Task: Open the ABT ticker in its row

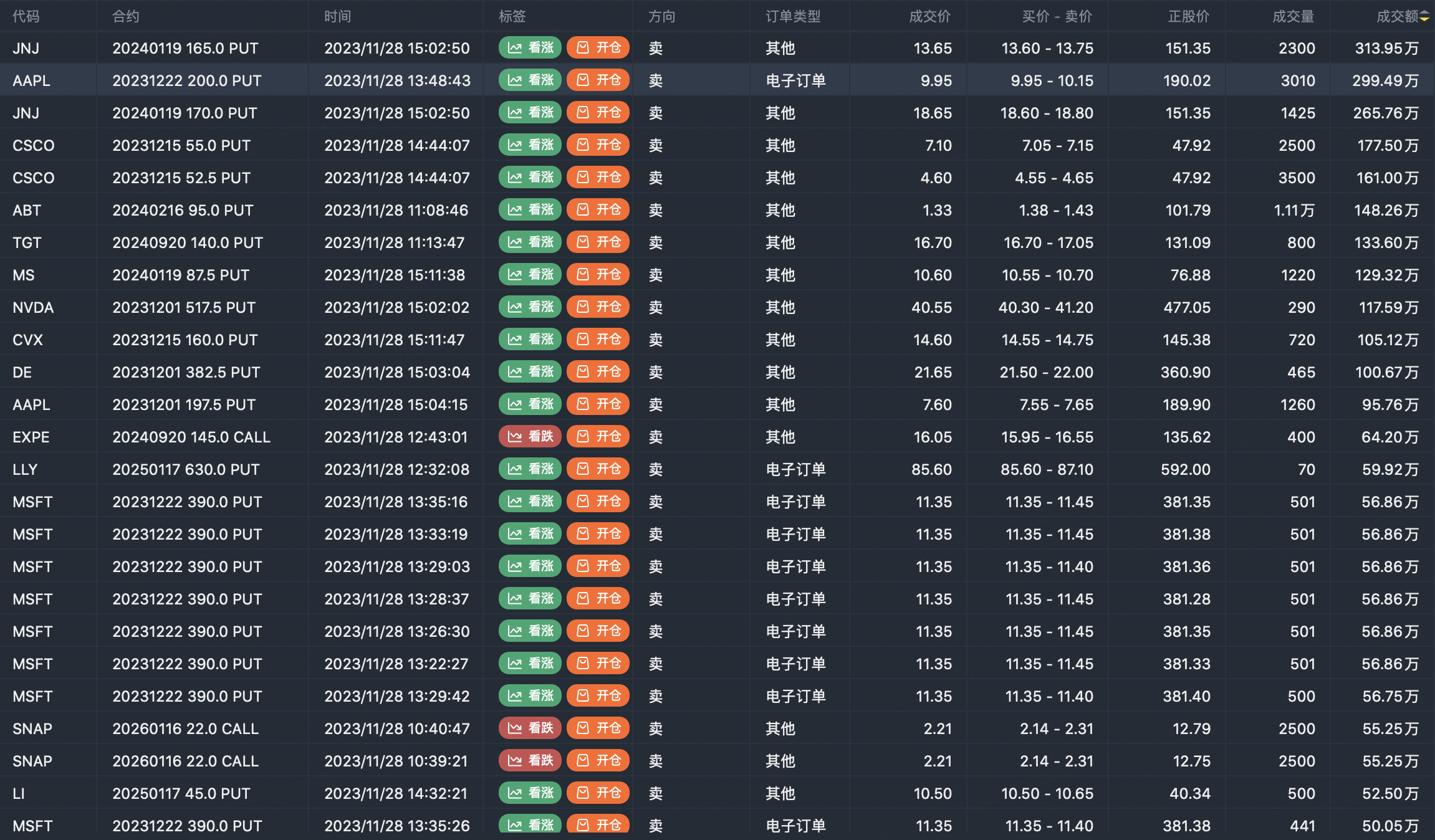Action: coord(27,210)
